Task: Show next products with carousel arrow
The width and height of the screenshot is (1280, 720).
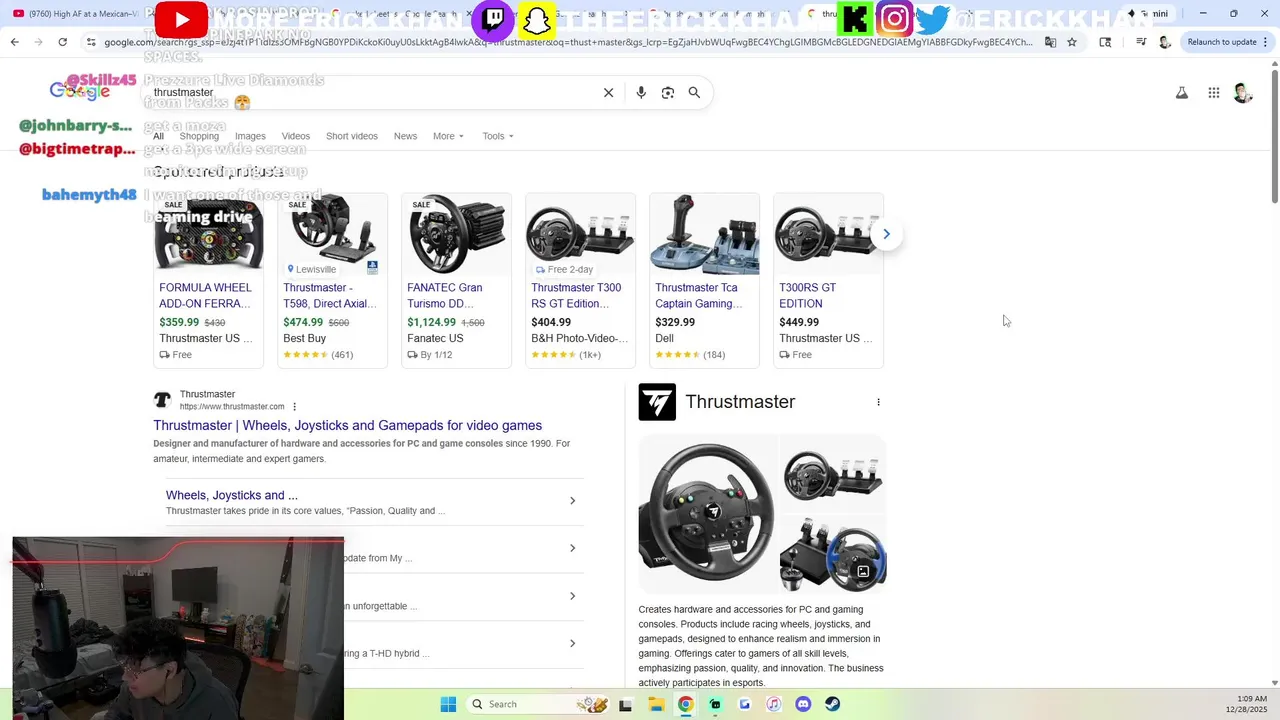Action: pos(886,234)
